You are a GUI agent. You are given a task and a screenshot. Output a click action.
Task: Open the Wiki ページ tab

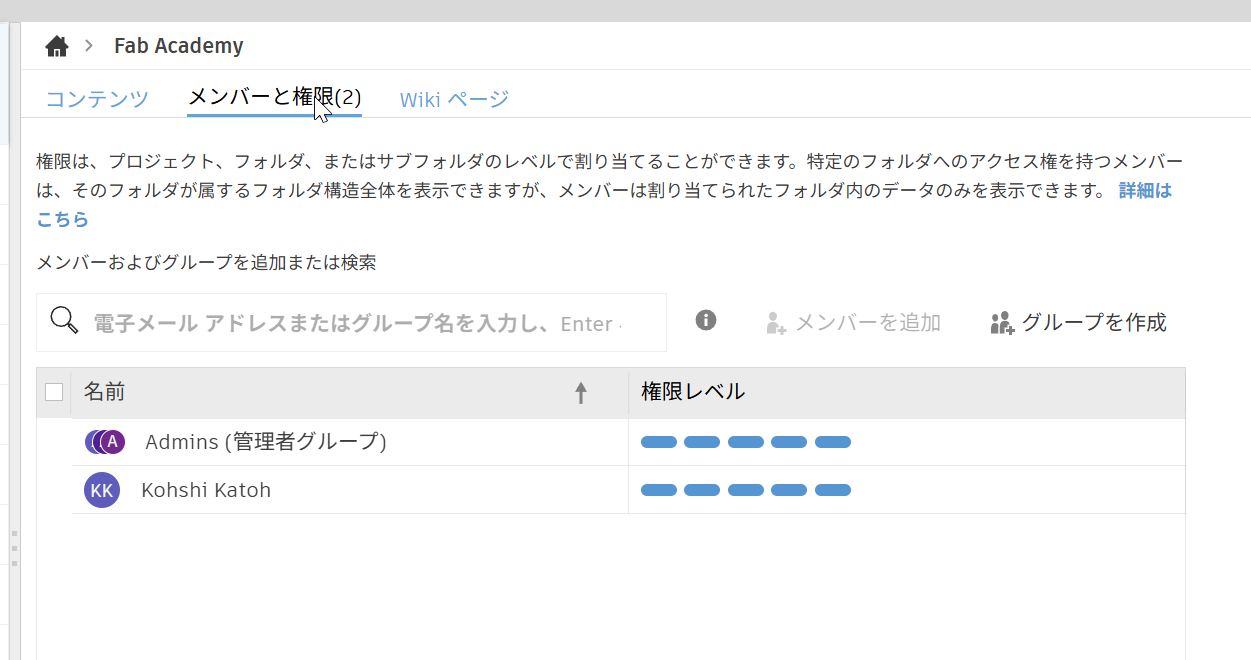[454, 98]
